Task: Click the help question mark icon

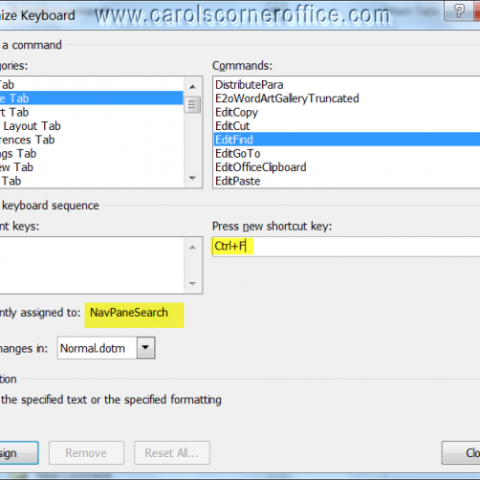Action: coord(459,11)
